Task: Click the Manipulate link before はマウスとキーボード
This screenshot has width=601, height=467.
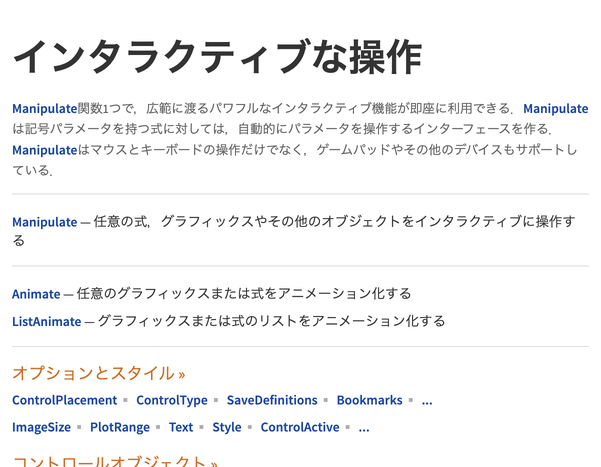Action: 44,150
